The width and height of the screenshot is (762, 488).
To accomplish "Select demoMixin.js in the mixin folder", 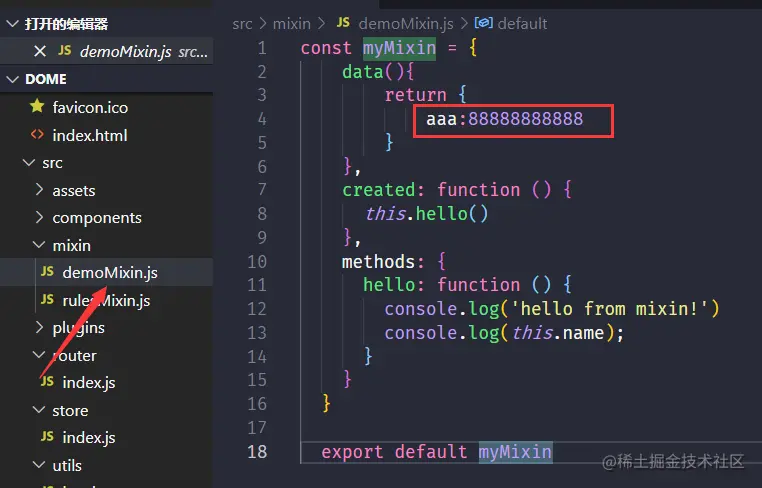I will (110, 273).
